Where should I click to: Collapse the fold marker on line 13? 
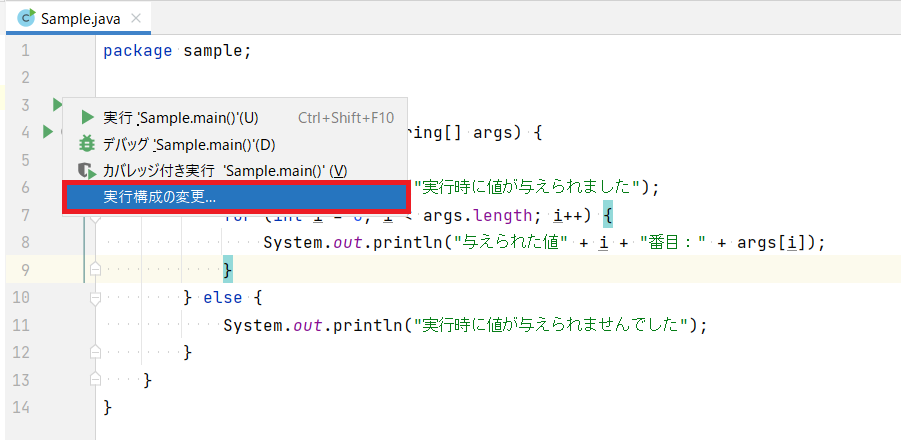coord(95,380)
